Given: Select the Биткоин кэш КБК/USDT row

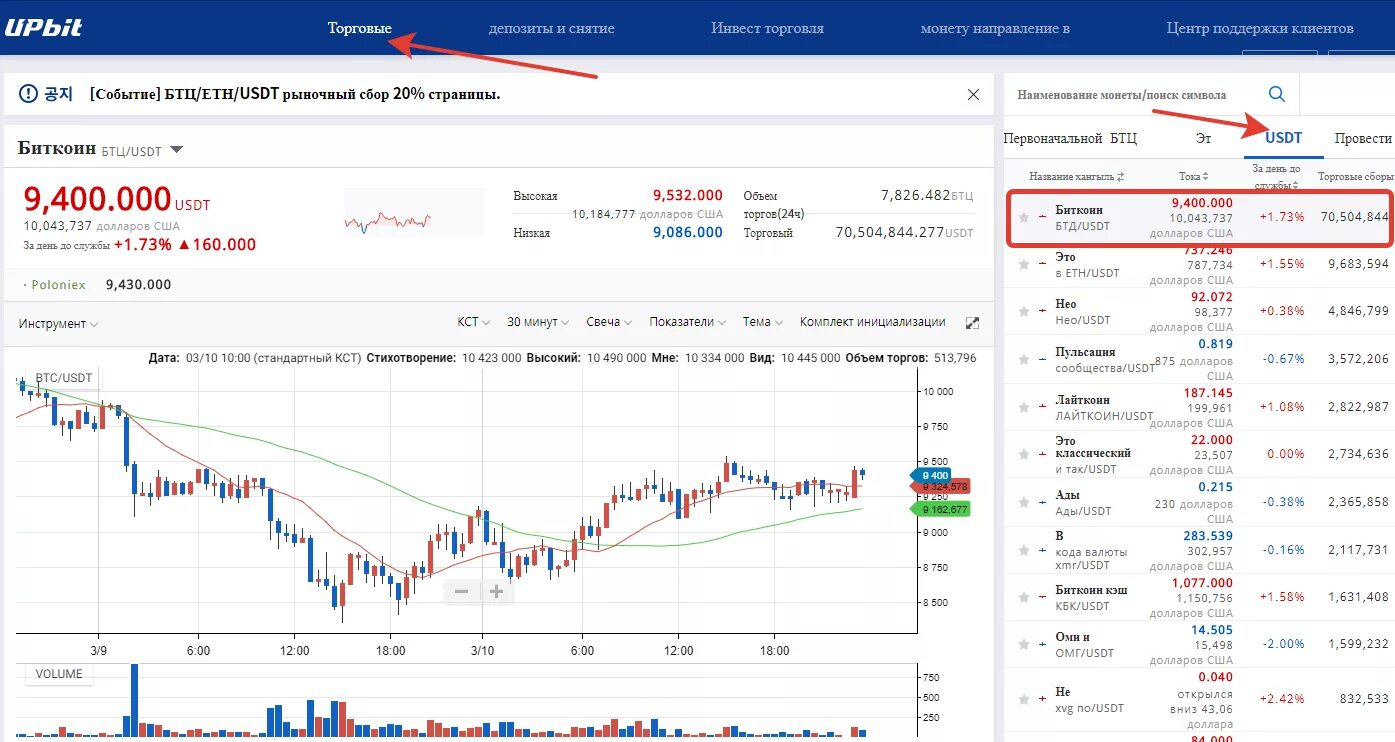Looking at the screenshot, I should [1200, 597].
